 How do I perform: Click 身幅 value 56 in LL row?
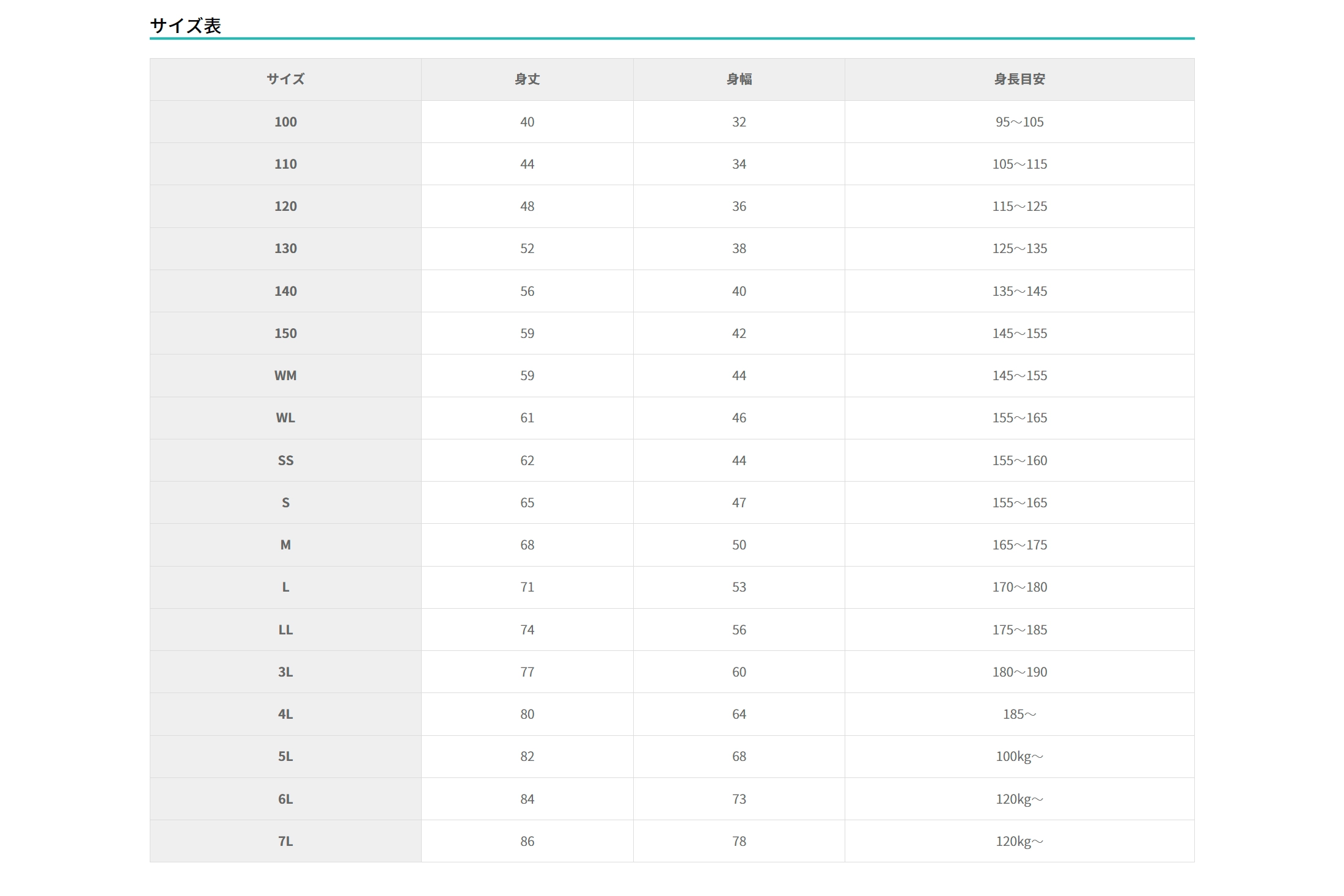point(739,630)
